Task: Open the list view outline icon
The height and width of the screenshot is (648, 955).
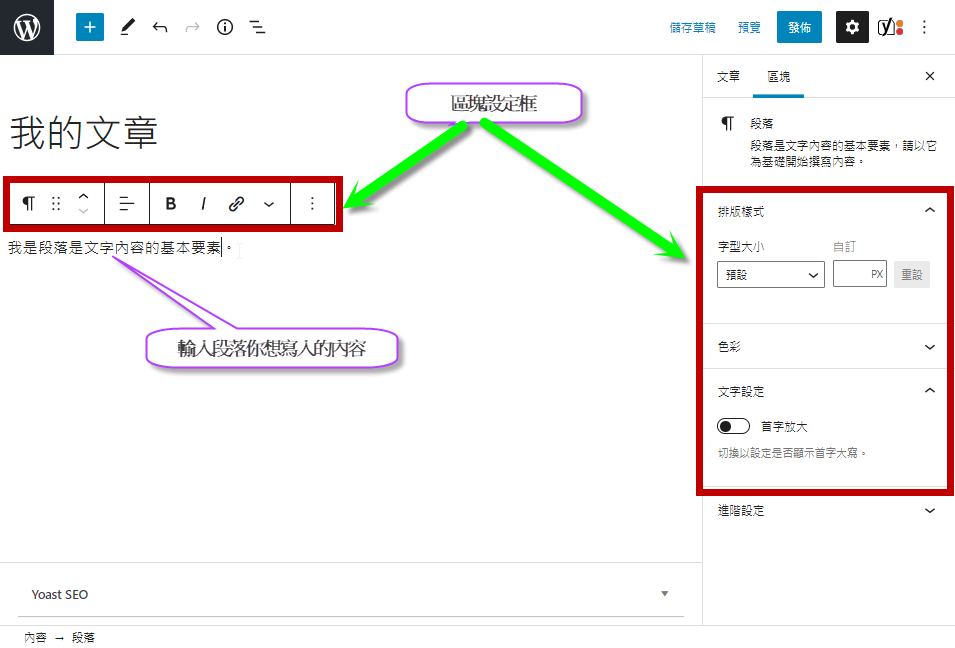Action: click(x=257, y=27)
